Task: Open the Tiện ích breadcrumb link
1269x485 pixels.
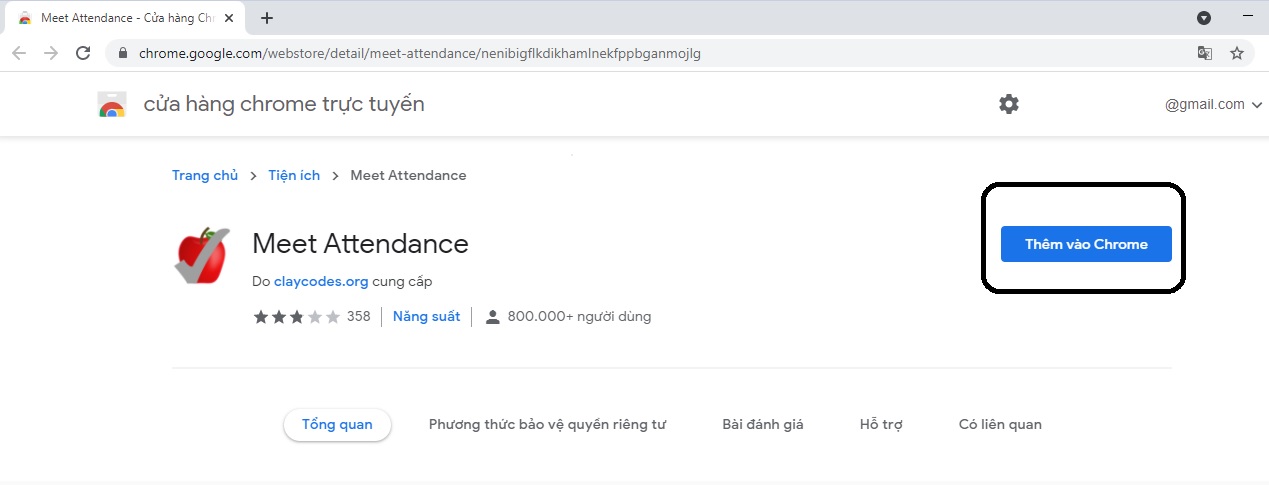Action: [294, 175]
